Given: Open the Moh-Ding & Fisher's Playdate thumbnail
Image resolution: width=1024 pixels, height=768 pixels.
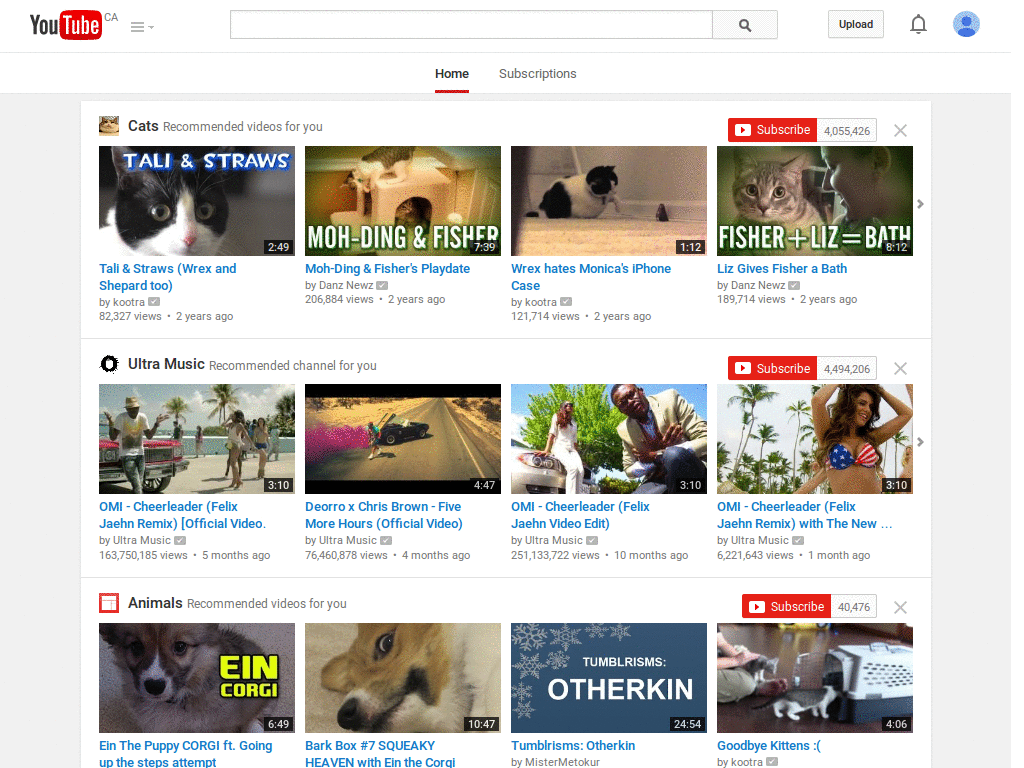Looking at the screenshot, I should 403,200.
